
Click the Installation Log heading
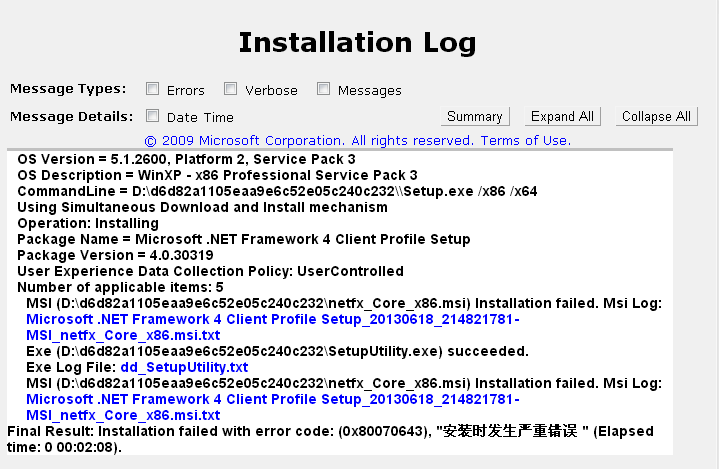(x=357, y=43)
